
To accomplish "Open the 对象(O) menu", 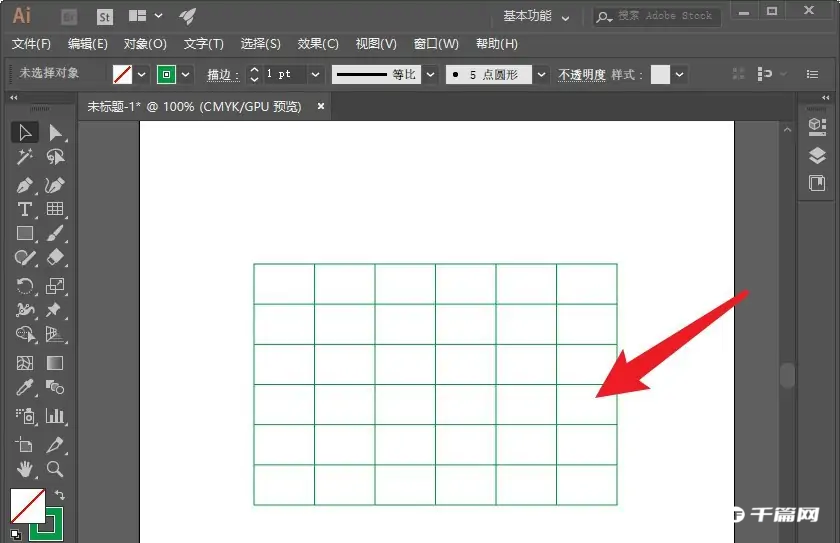I will coord(145,44).
